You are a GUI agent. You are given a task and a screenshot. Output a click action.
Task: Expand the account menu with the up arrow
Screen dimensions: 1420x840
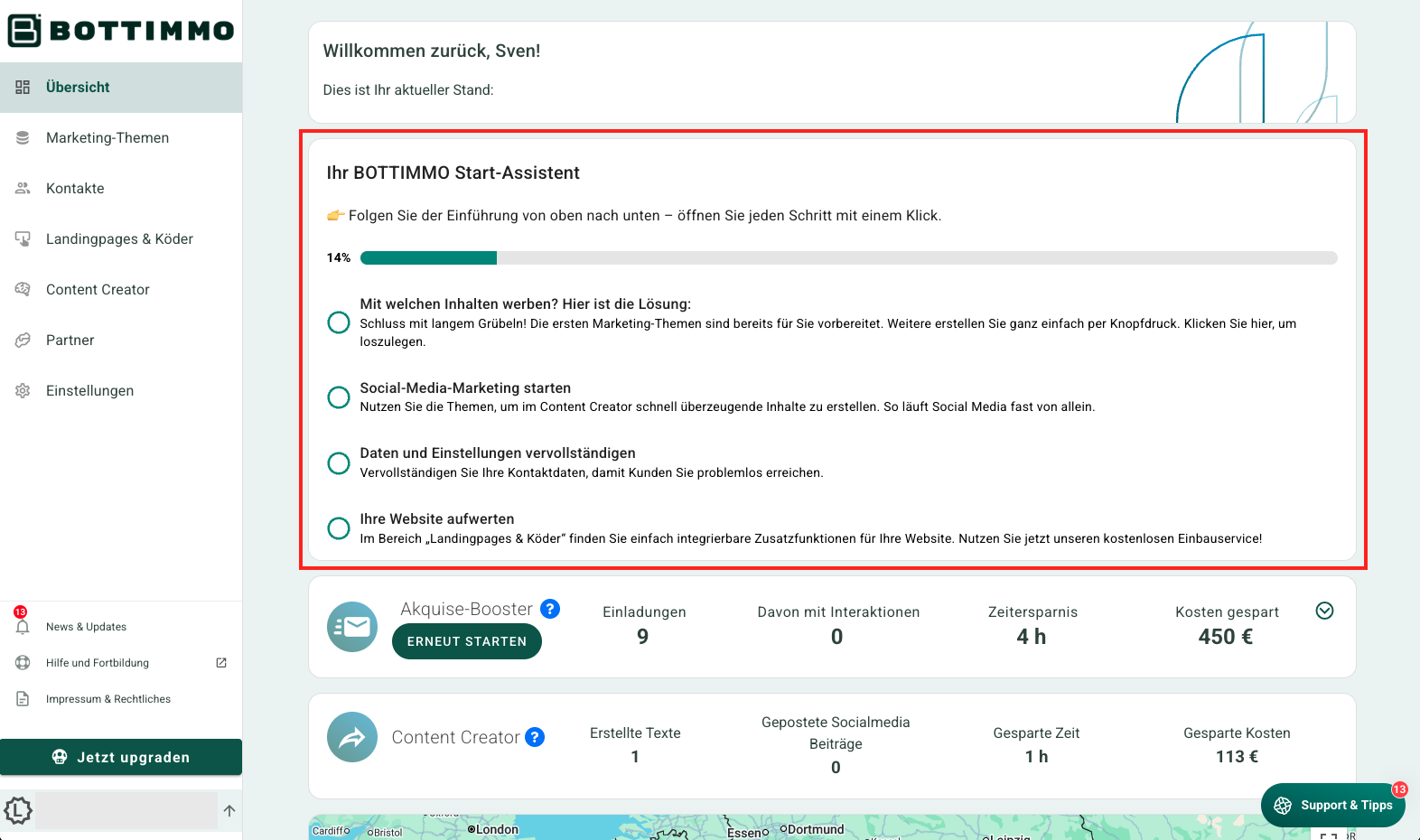click(x=229, y=810)
